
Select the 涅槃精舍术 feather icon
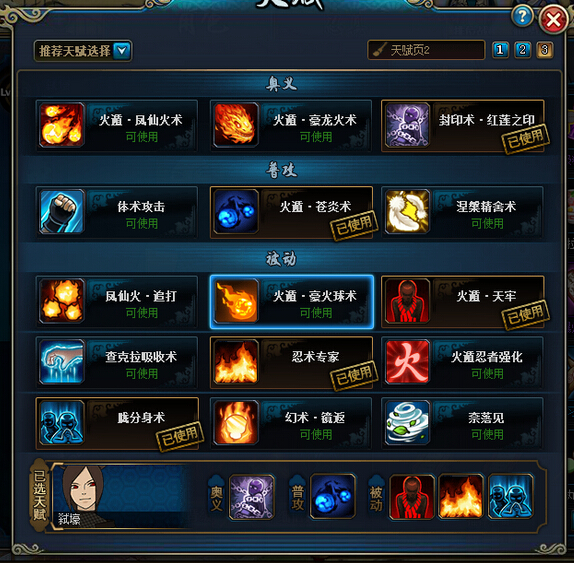click(407, 211)
